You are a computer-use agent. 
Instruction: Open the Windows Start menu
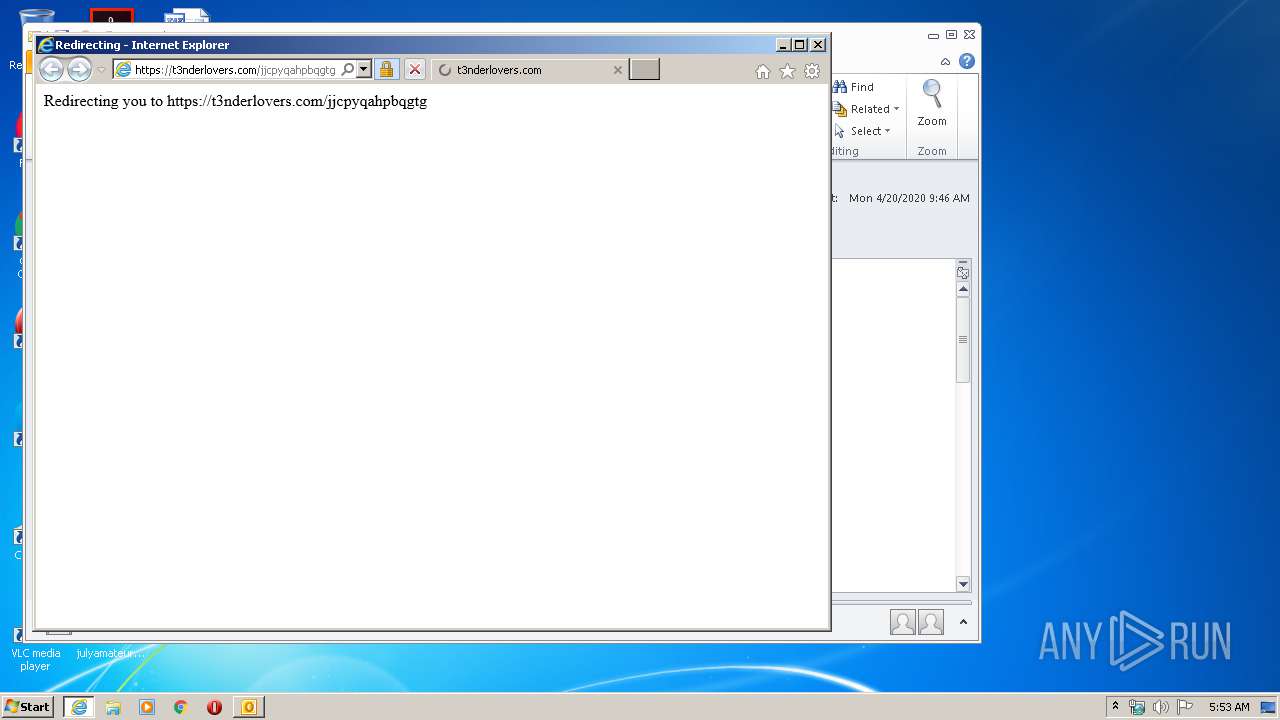[27, 707]
